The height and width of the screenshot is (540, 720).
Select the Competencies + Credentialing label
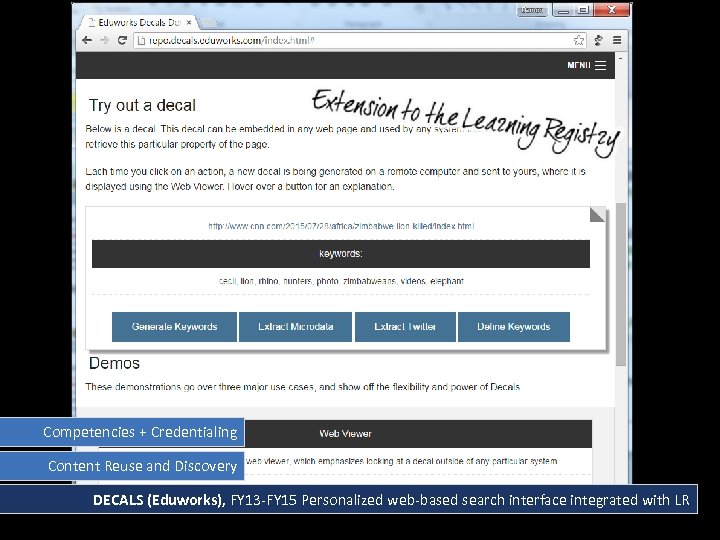[x=122, y=432]
